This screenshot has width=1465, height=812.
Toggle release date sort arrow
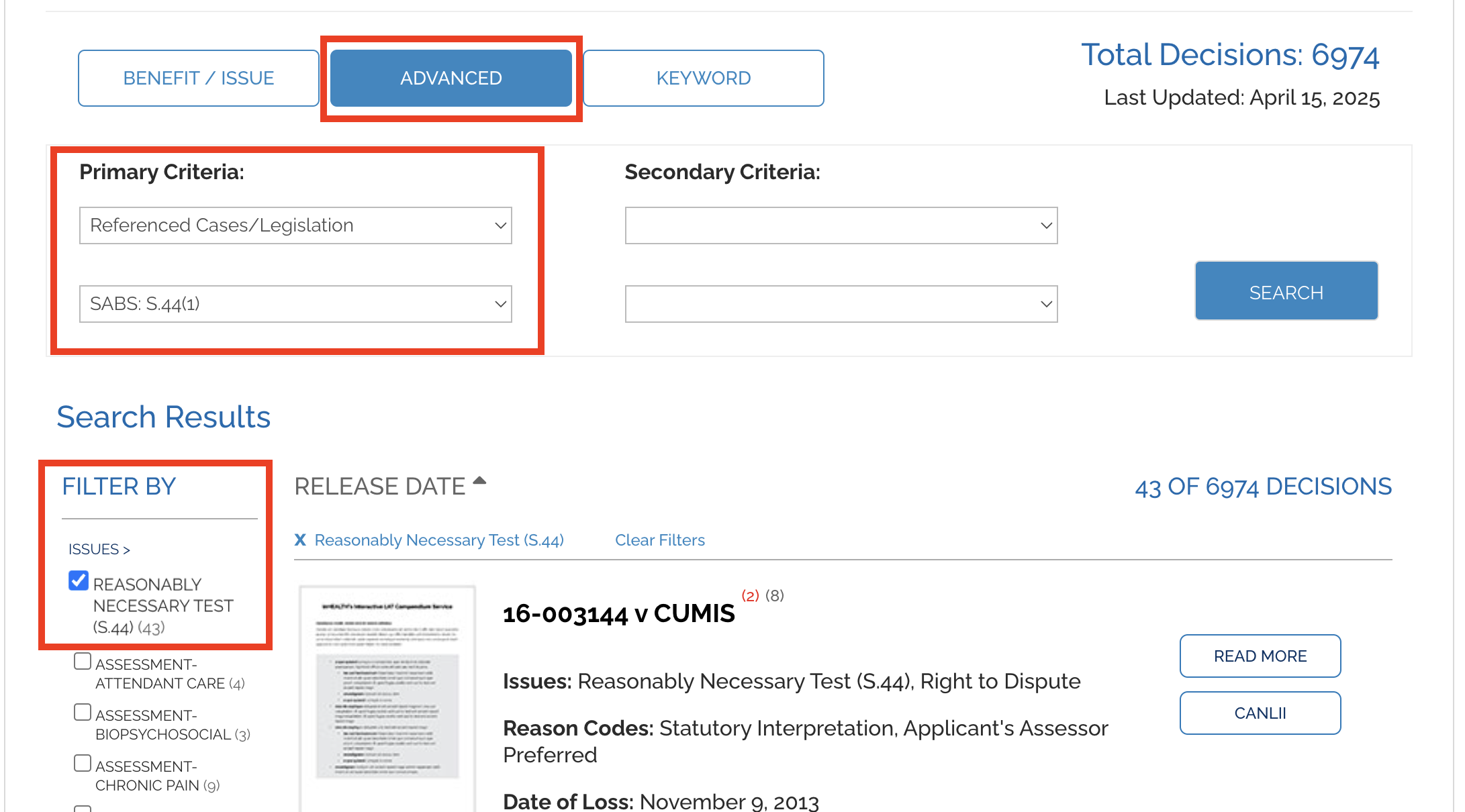[x=479, y=480]
